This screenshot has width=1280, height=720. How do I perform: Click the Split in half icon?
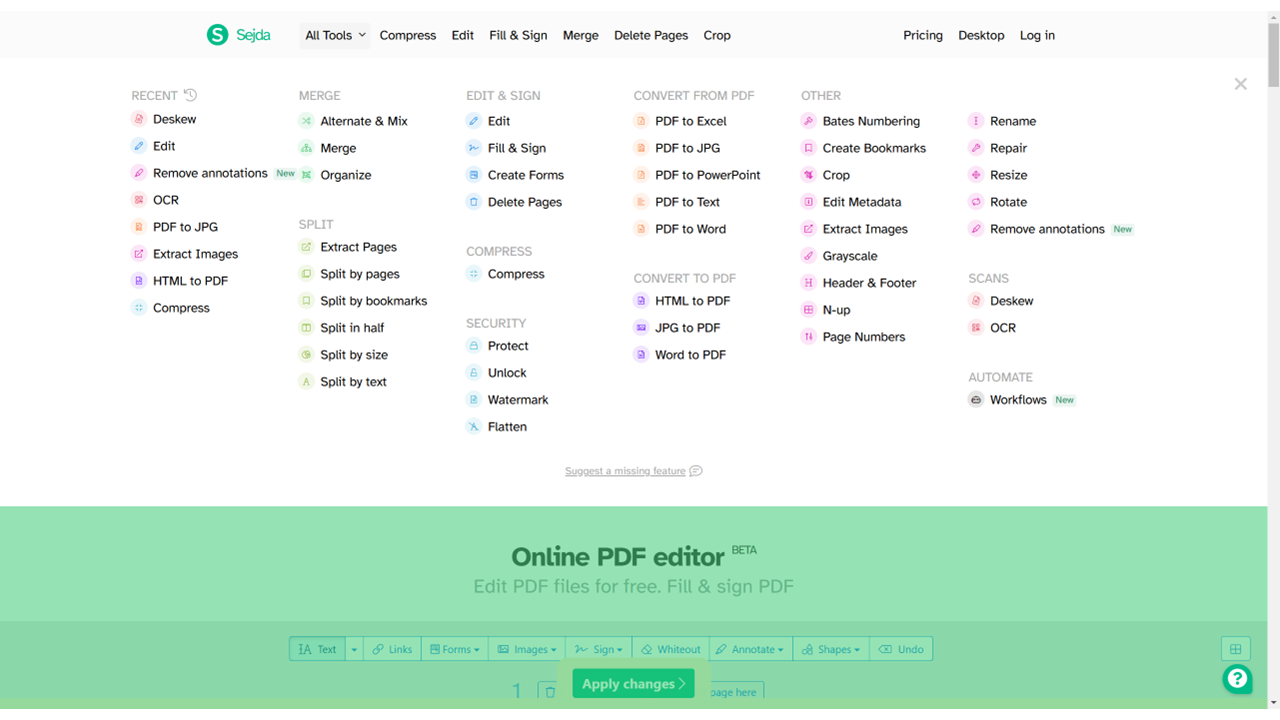(307, 328)
